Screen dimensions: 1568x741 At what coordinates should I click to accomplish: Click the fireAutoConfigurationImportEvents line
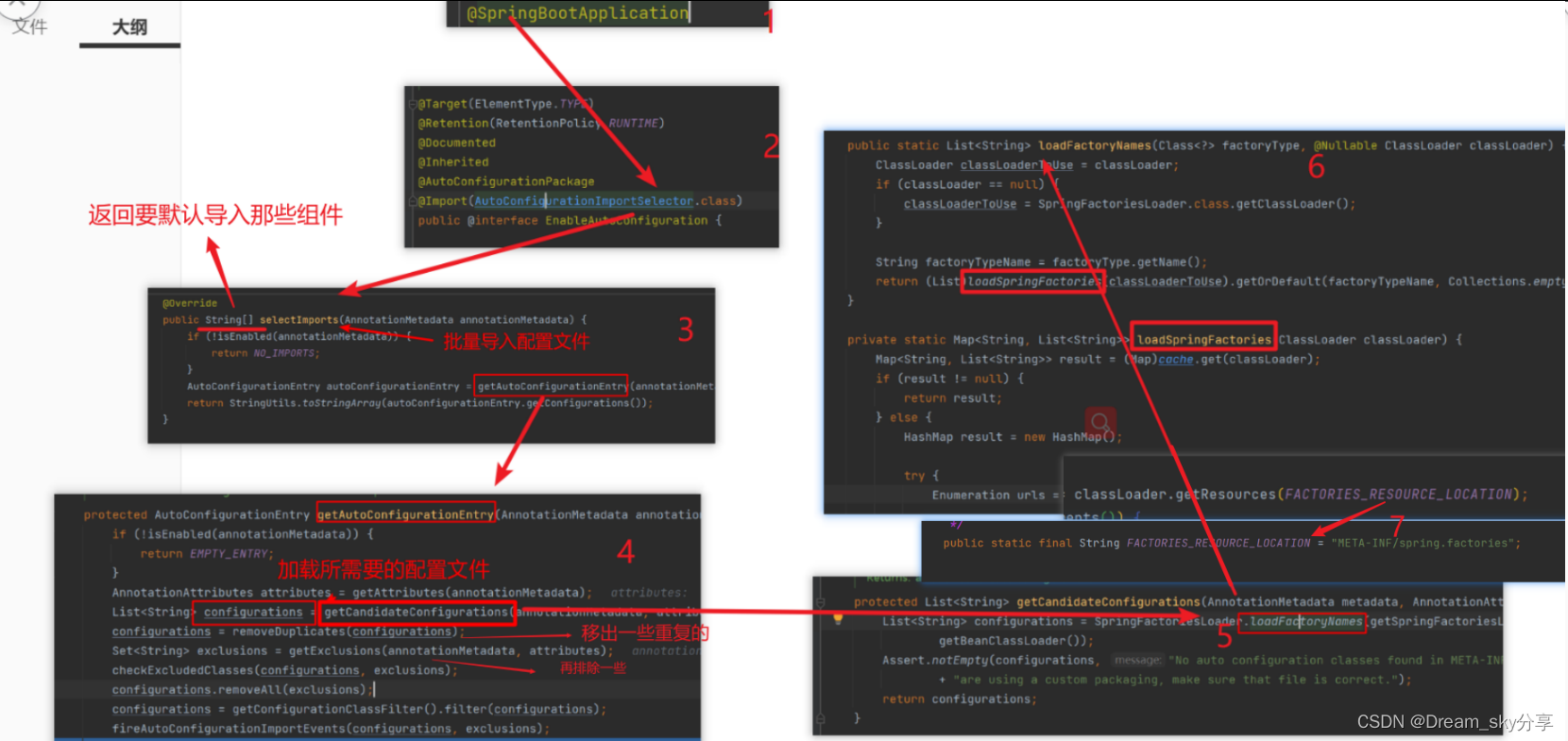(x=331, y=729)
